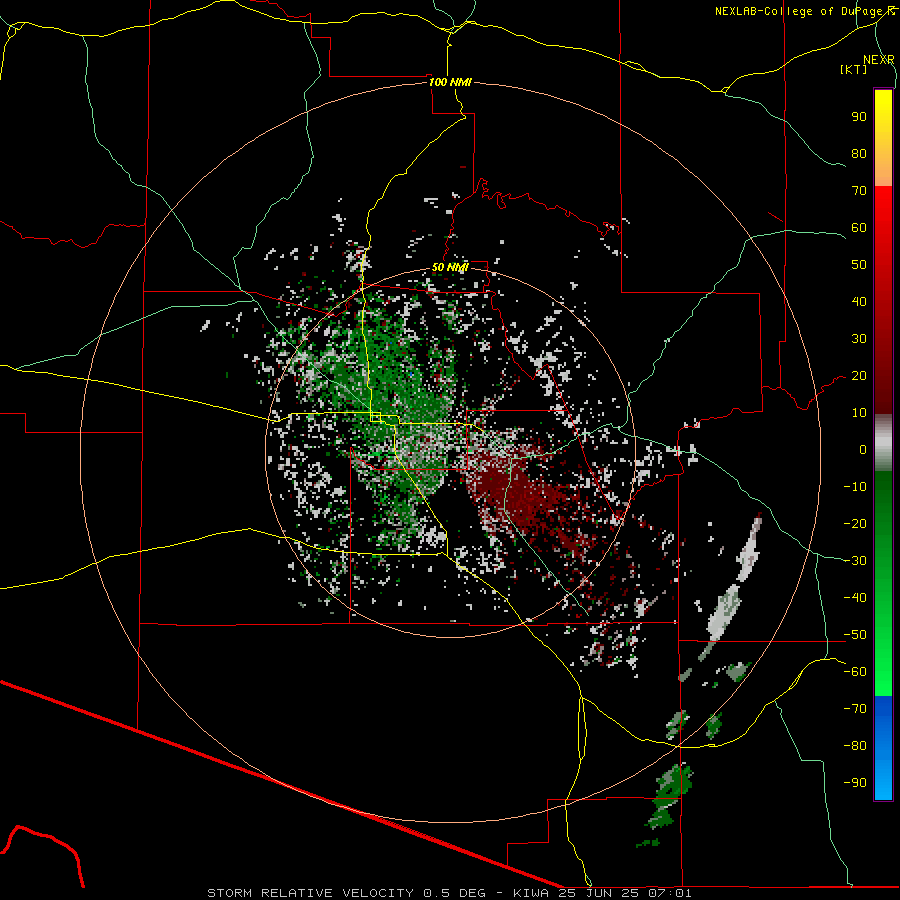
Task: Click the -10 value on velocity scale
Action: click(x=855, y=487)
